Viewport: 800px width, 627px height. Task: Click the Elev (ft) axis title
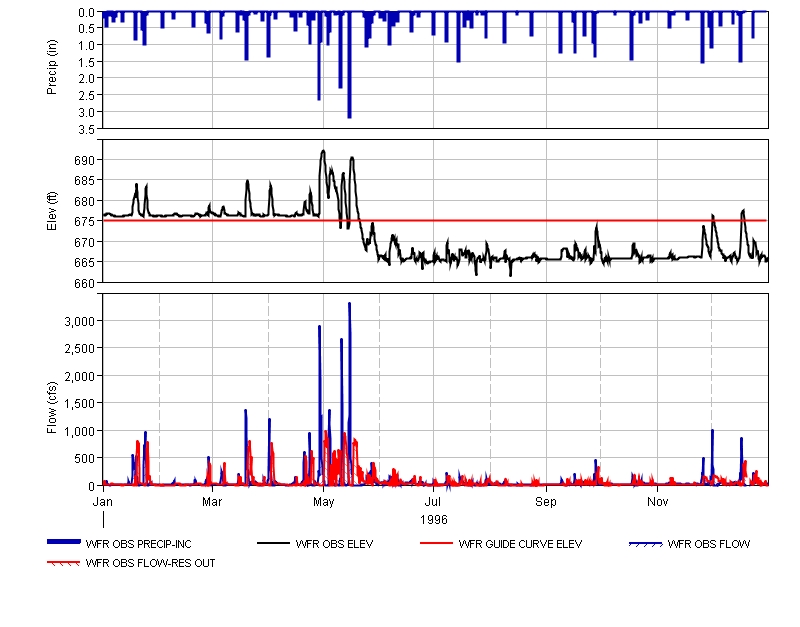click(x=52, y=211)
